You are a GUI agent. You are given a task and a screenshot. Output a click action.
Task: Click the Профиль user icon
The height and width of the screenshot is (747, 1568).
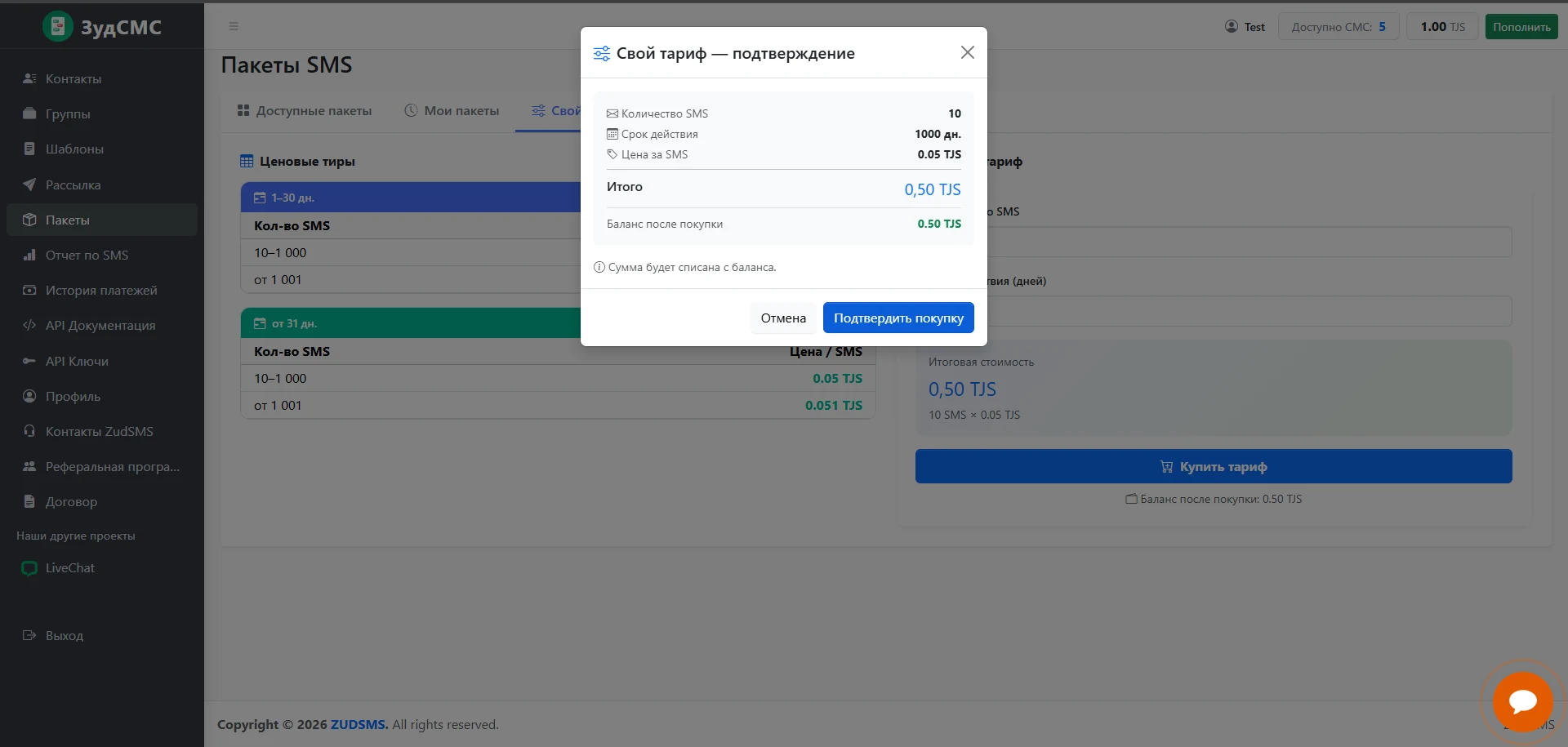[x=29, y=396]
